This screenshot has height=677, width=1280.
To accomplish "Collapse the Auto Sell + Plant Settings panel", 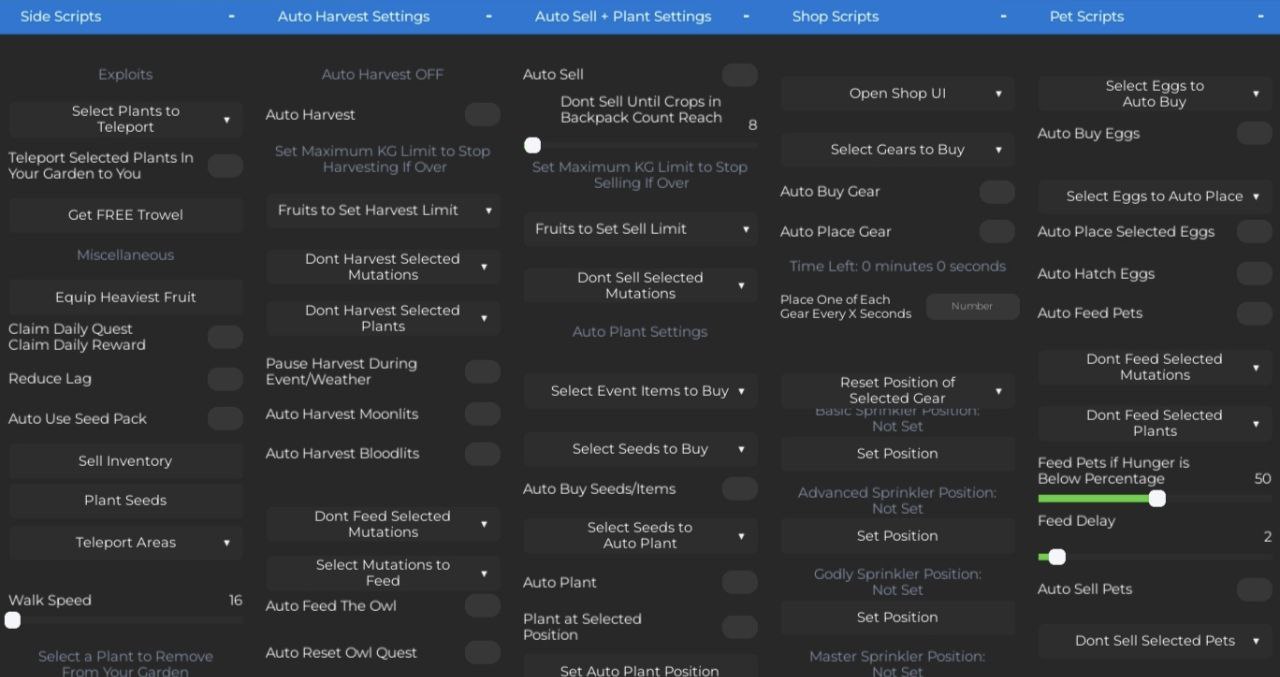I will coord(746,17).
